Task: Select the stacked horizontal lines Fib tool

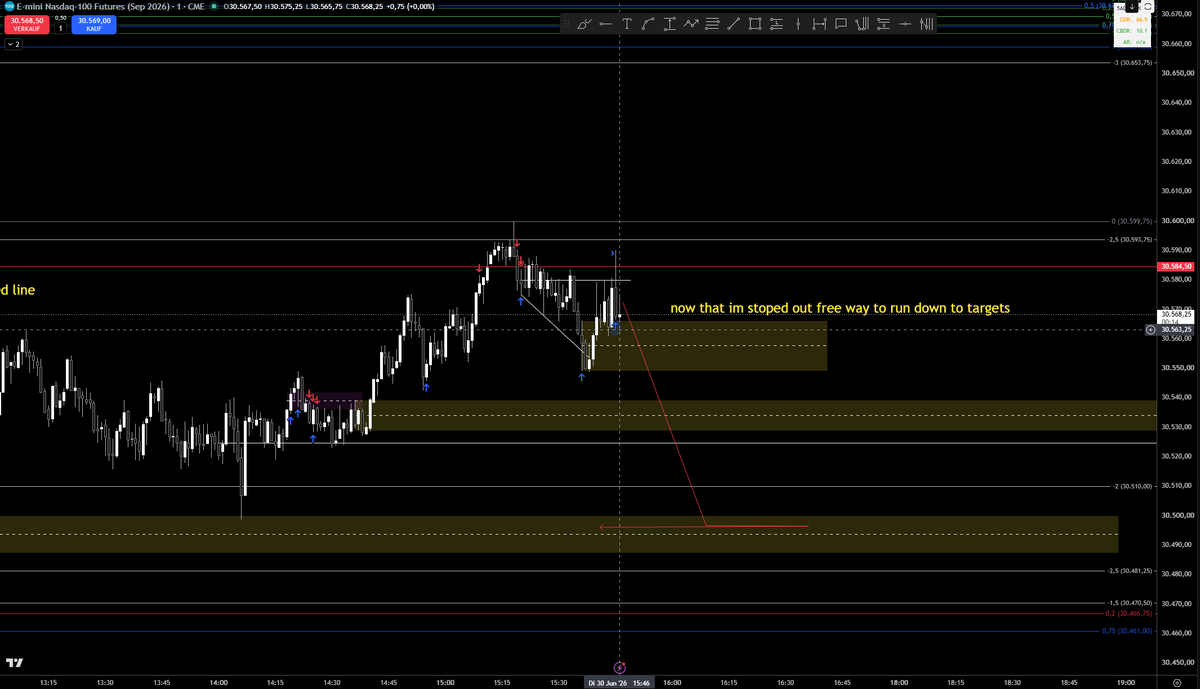Action: pos(712,24)
